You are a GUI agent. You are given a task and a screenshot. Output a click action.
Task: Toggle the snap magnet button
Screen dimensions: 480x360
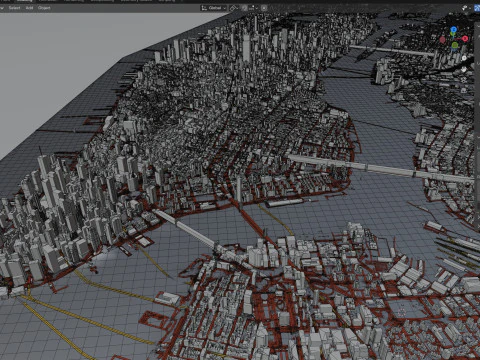[245, 8]
